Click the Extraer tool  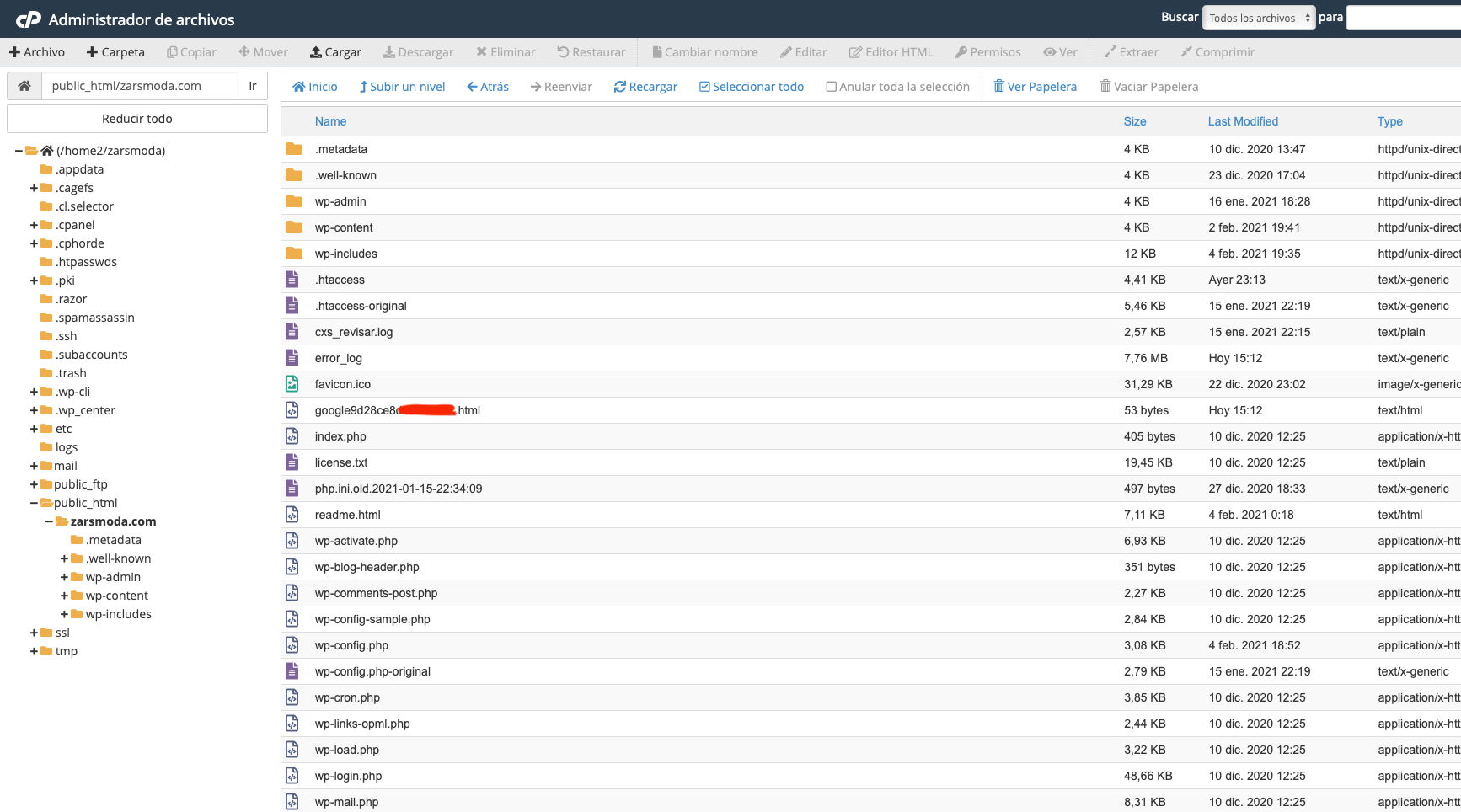[1132, 52]
